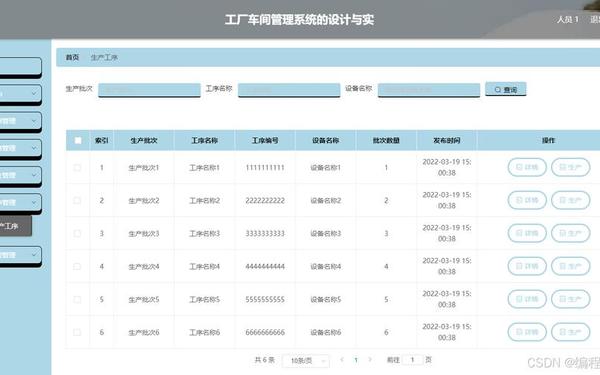Click the 发布时间 column header
This screenshot has height=375, width=600.
point(447,140)
